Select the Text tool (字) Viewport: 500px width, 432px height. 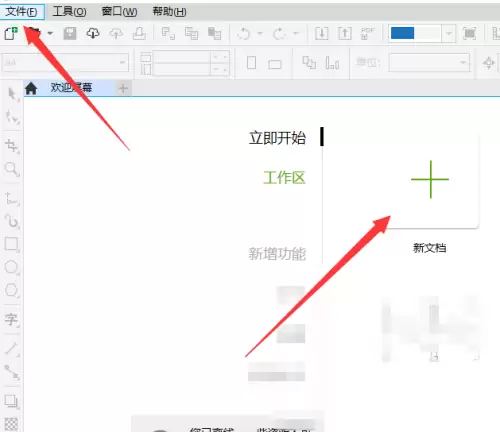12,319
